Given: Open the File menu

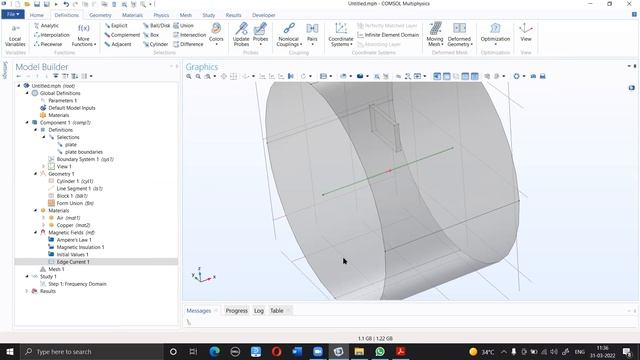Looking at the screenshot, I should point(13,14).
